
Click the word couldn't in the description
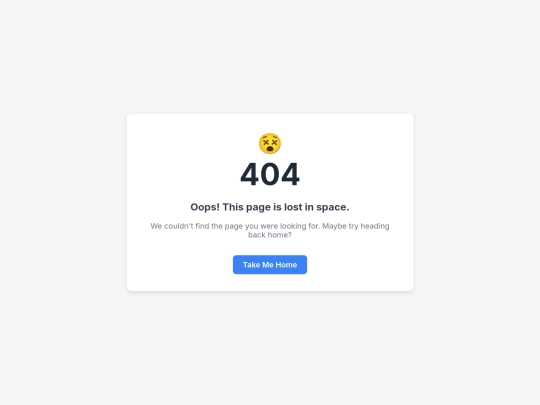pos(178,226)
